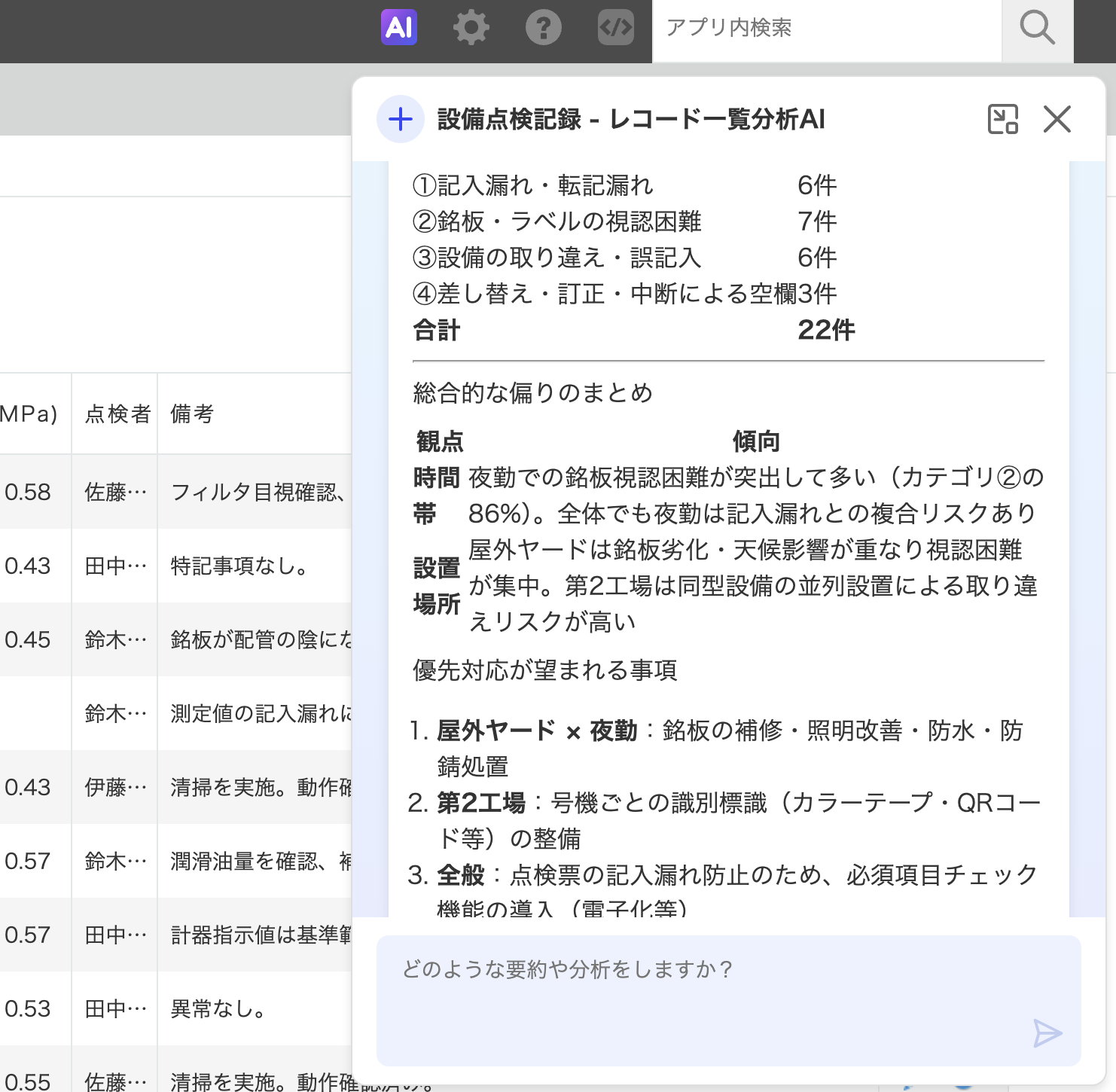Click ②銘板・ラベルの視認困難 row

click(624, 221)
